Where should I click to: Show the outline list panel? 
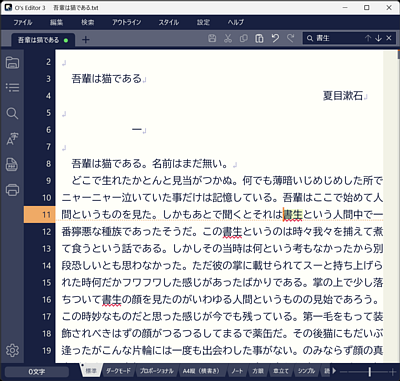12,88
